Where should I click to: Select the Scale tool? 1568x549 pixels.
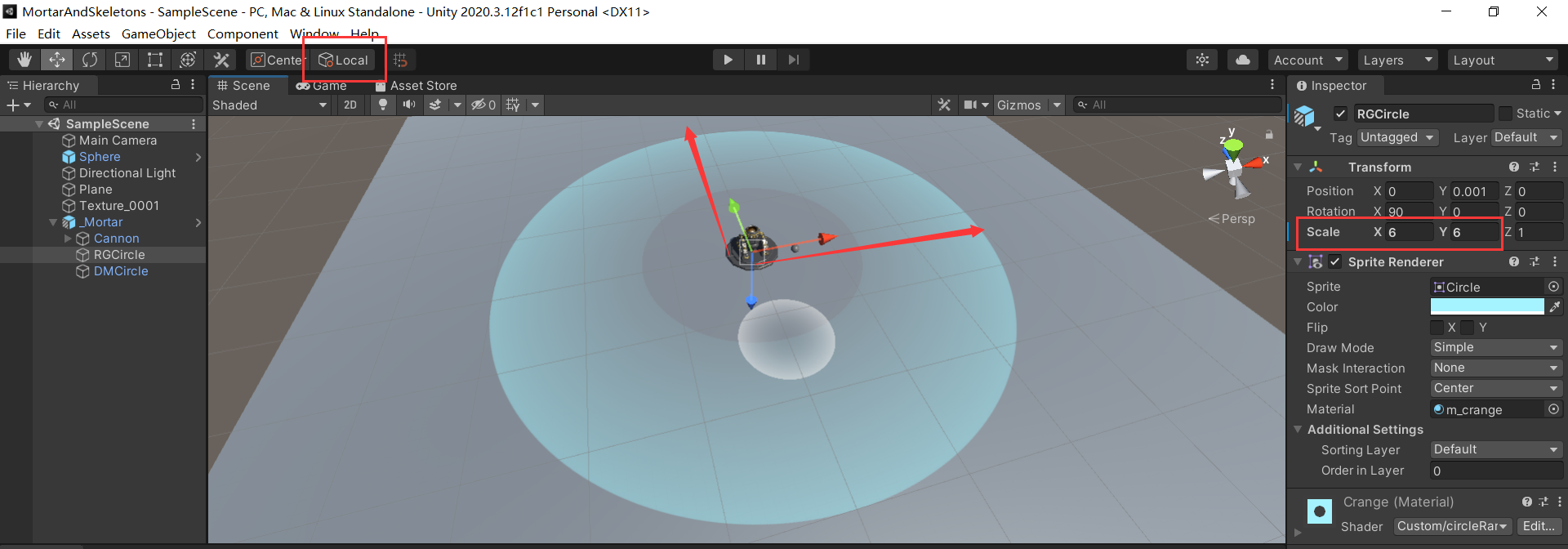pos(122,60)
